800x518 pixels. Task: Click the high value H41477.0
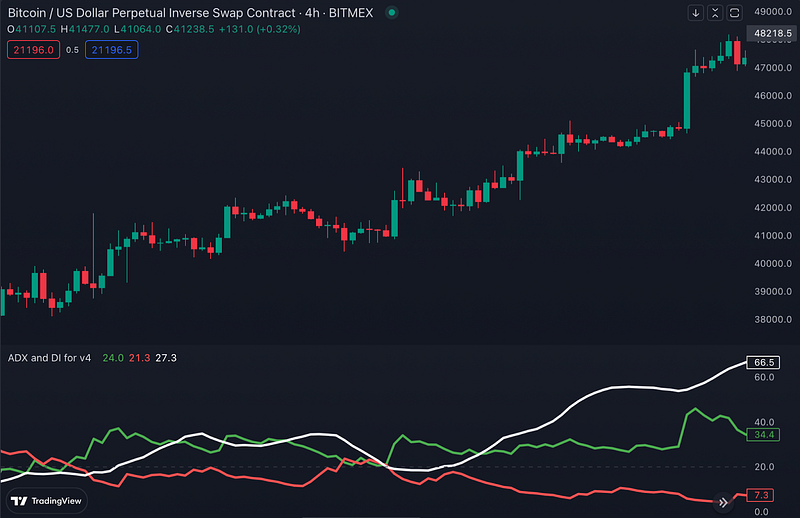[x=85, y=29]
